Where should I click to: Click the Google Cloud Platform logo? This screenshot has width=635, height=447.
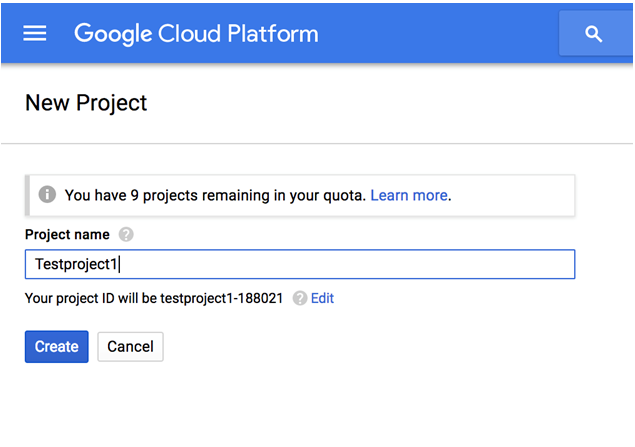pos(196,33)
